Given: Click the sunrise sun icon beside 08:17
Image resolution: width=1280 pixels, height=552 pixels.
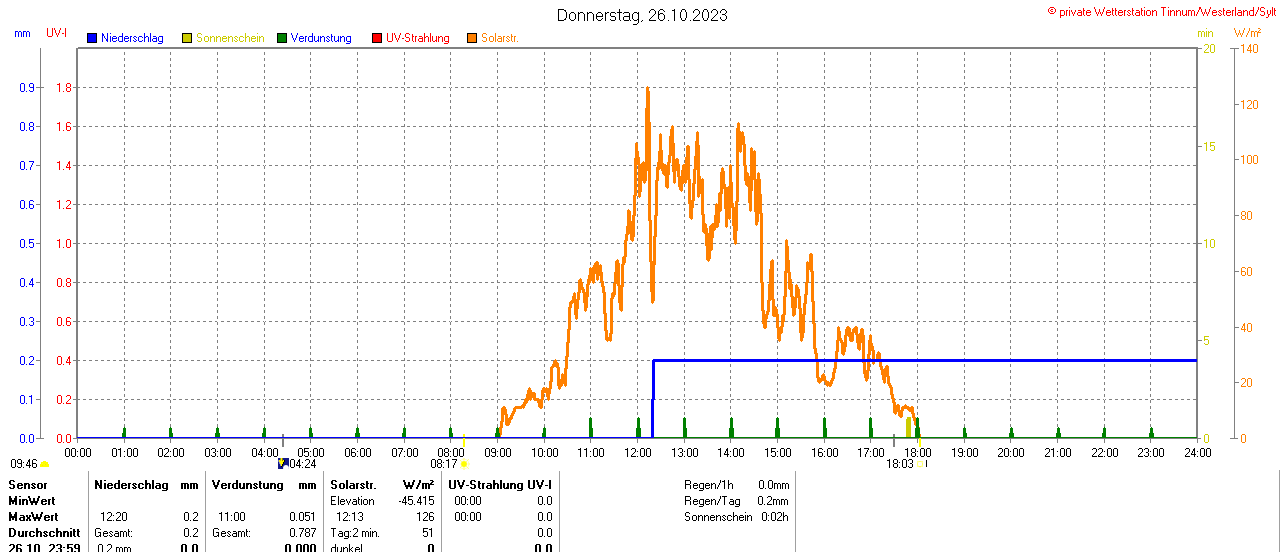Looking at the screenshot, I should 464,464.
